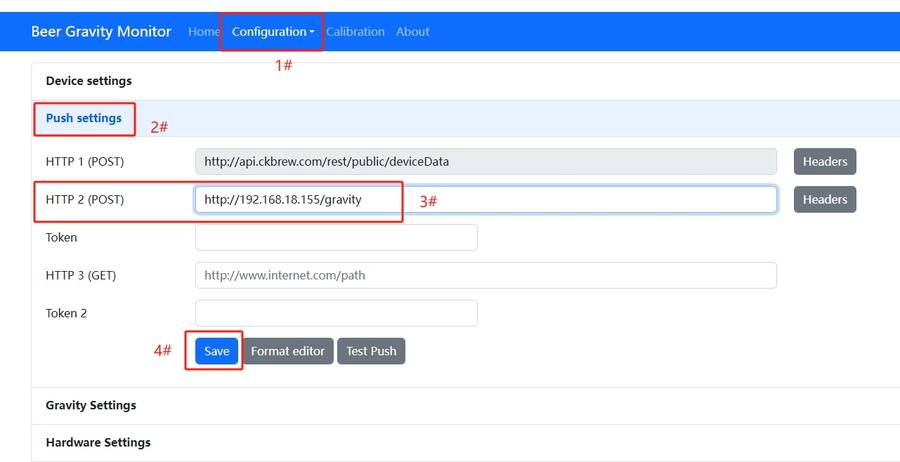The width and height of the screenshot is (900, 462).
Task: Open the Calibration page
Action: pos(355,32)
